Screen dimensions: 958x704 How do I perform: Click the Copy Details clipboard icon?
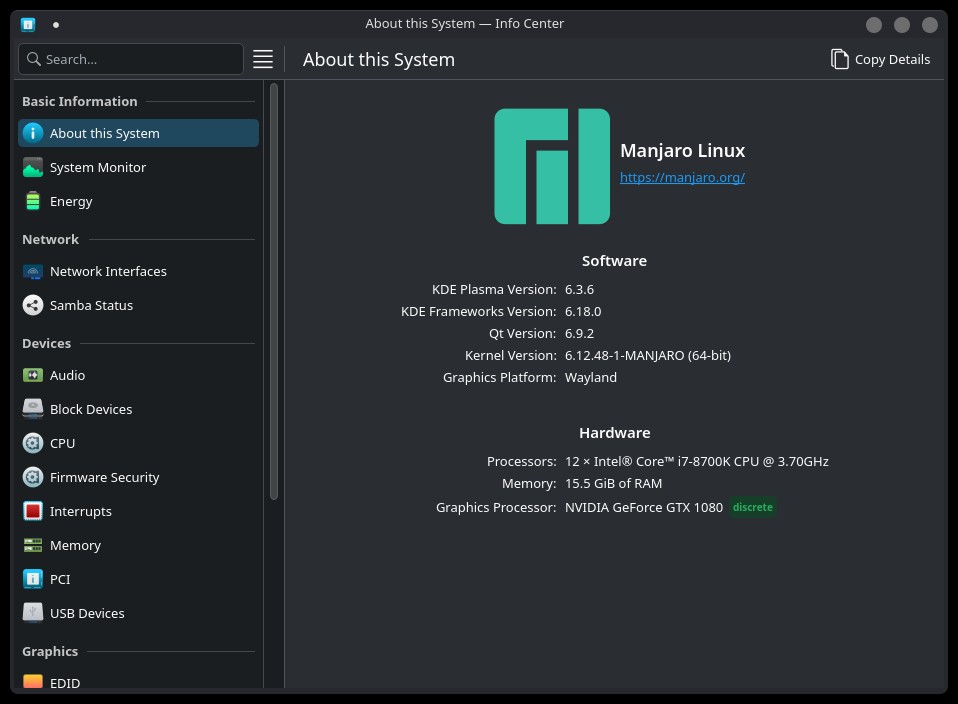[x=839, y=59]
